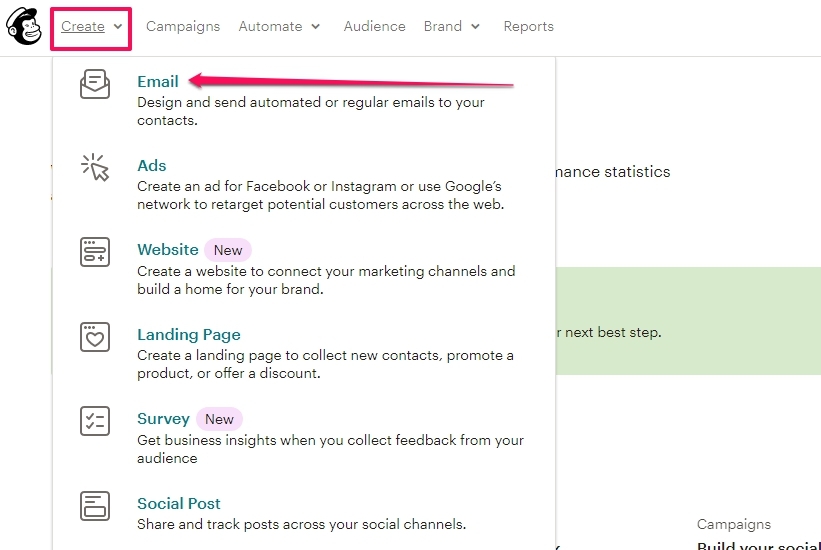Screen dimensions: 821x550
Task: Open the Campaigns menu item
Action: tap(183, 26)
